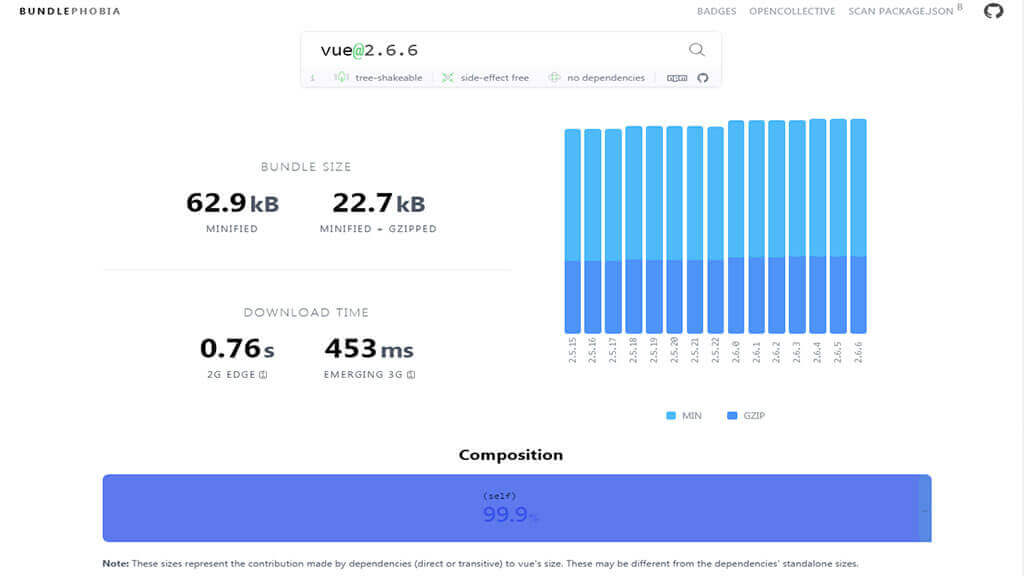
Task: Open the small GitHub icon beside npm
Action: coord(703,78)
